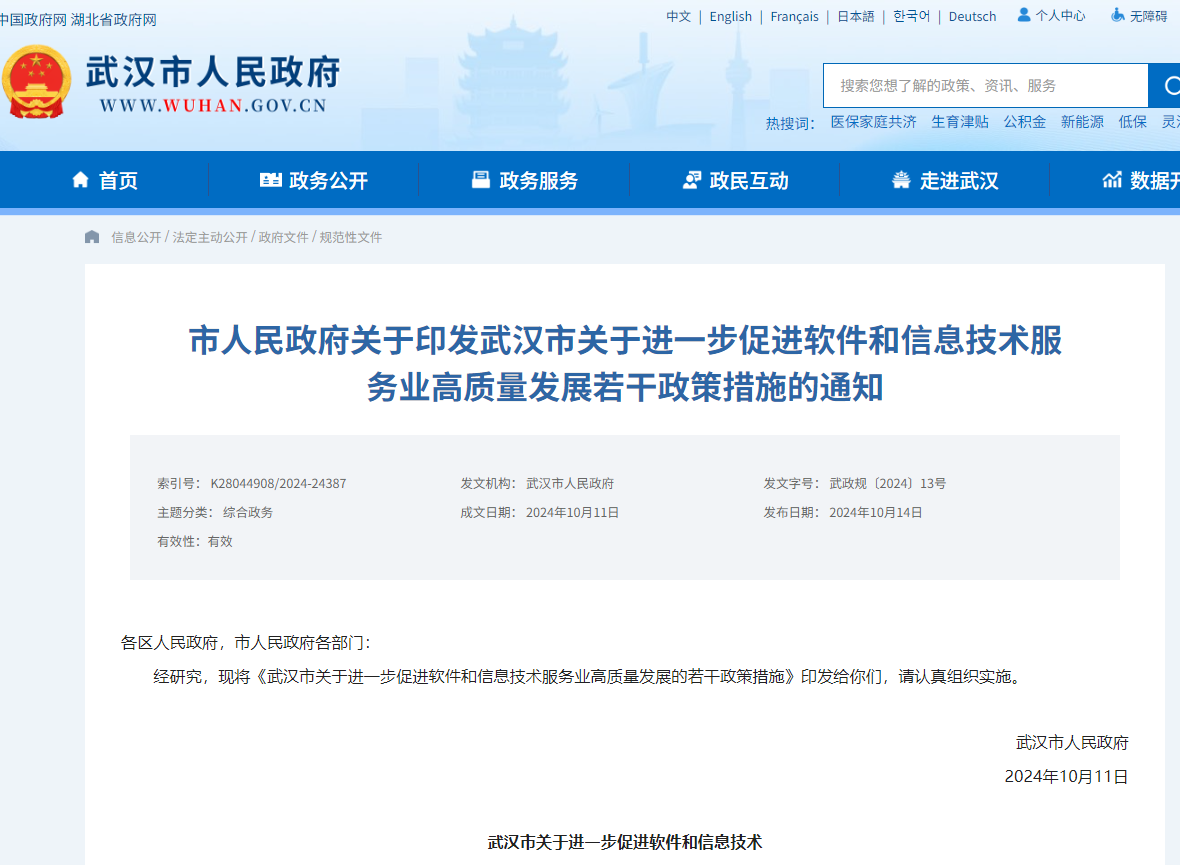Click the home icon on the 首页 tab
This screenshot has width=1180, height=865.
(78, 179)
